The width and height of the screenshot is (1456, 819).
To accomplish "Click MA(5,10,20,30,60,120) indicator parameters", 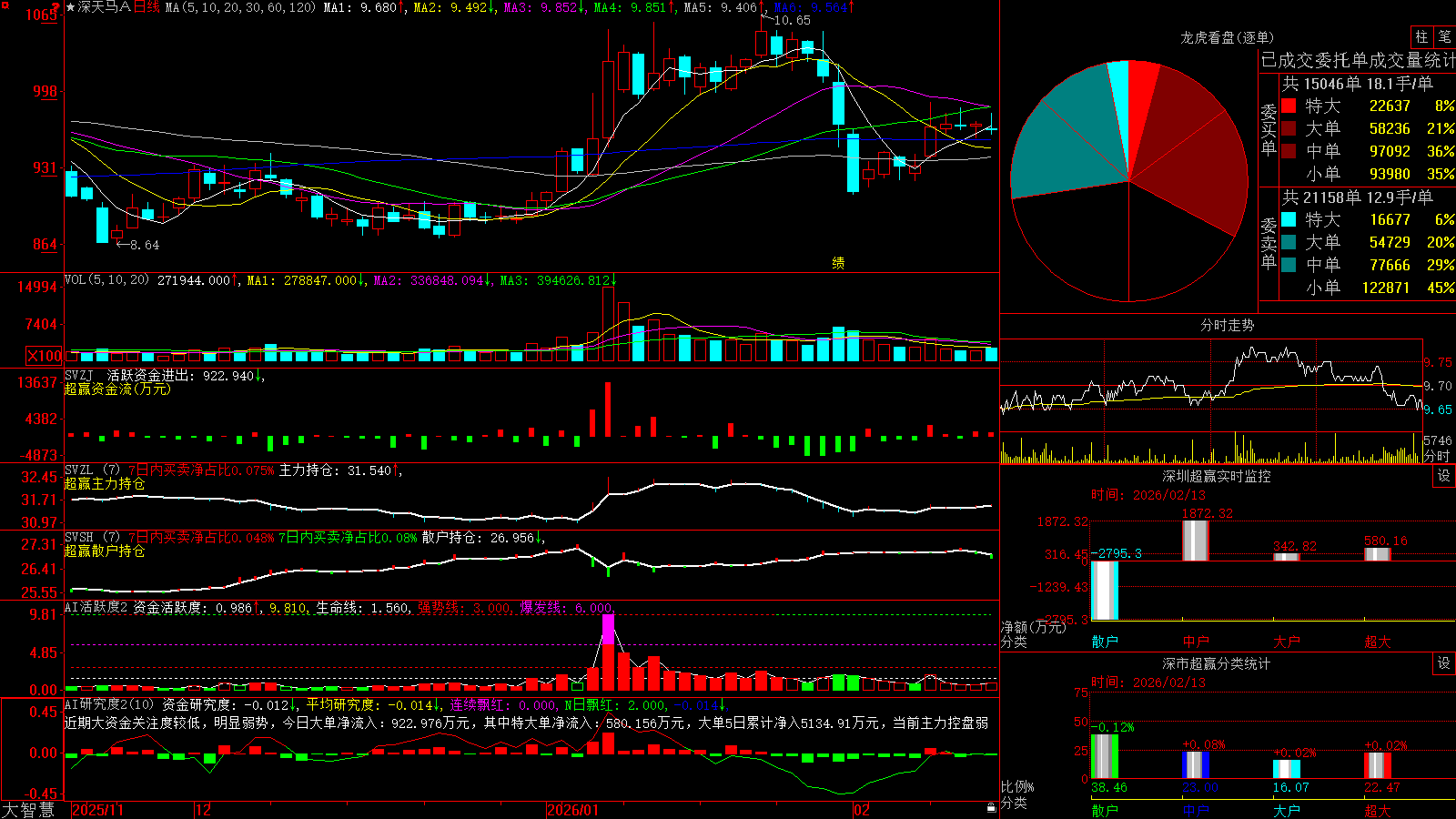I will 240,7.
